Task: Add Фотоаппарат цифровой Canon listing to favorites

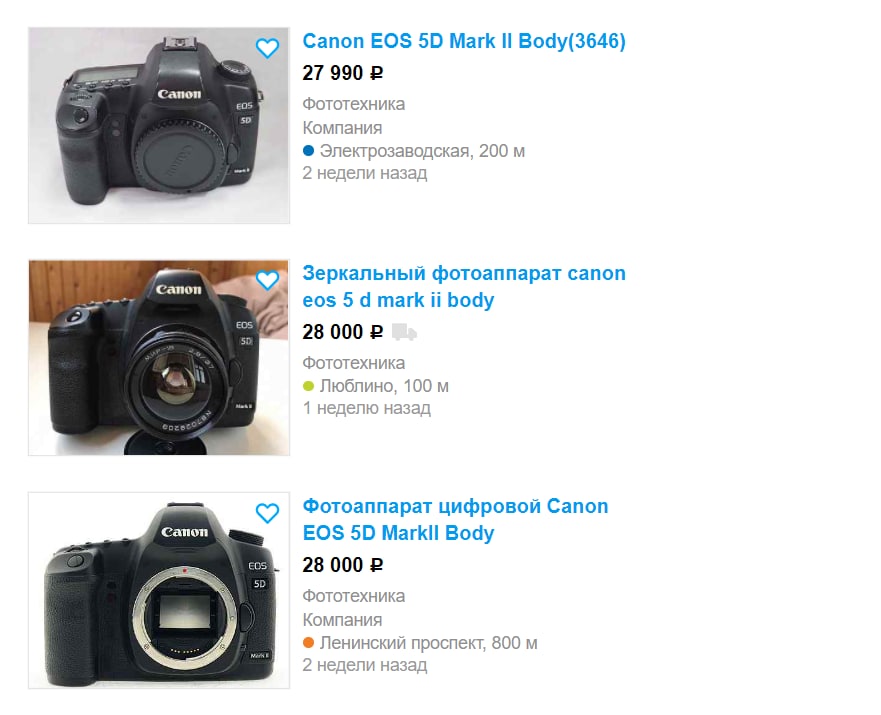Action: (267, 513)
